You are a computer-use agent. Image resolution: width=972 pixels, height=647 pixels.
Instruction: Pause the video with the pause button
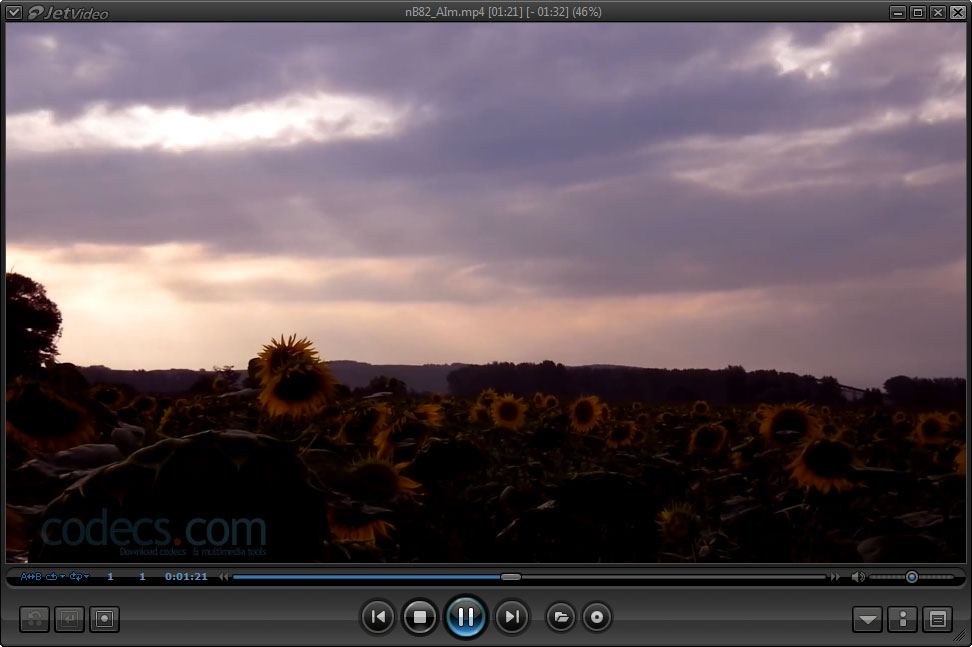click(x=466, y=617)
